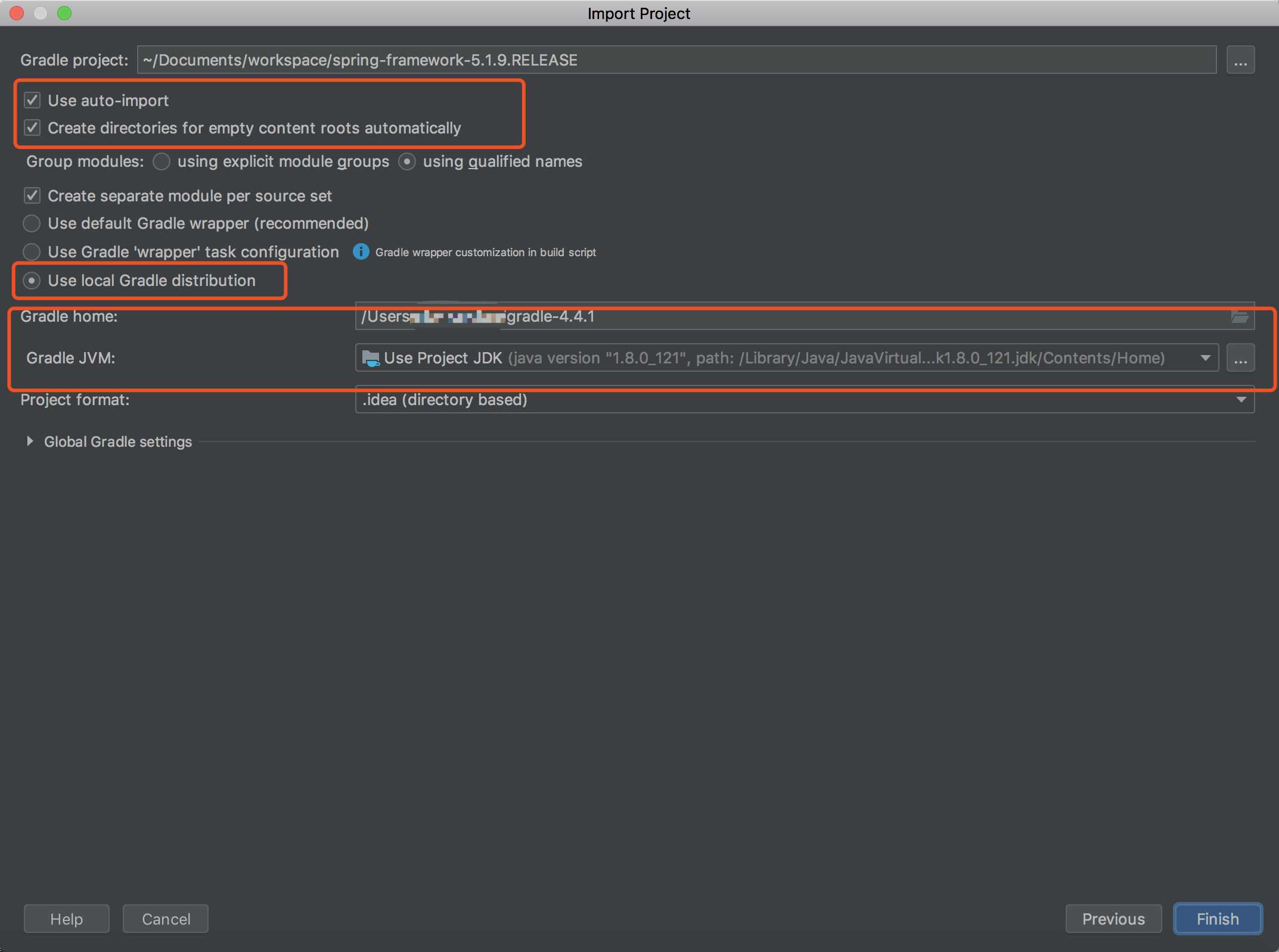Open the Gradle JVM dropdown

click(1205, 358)
